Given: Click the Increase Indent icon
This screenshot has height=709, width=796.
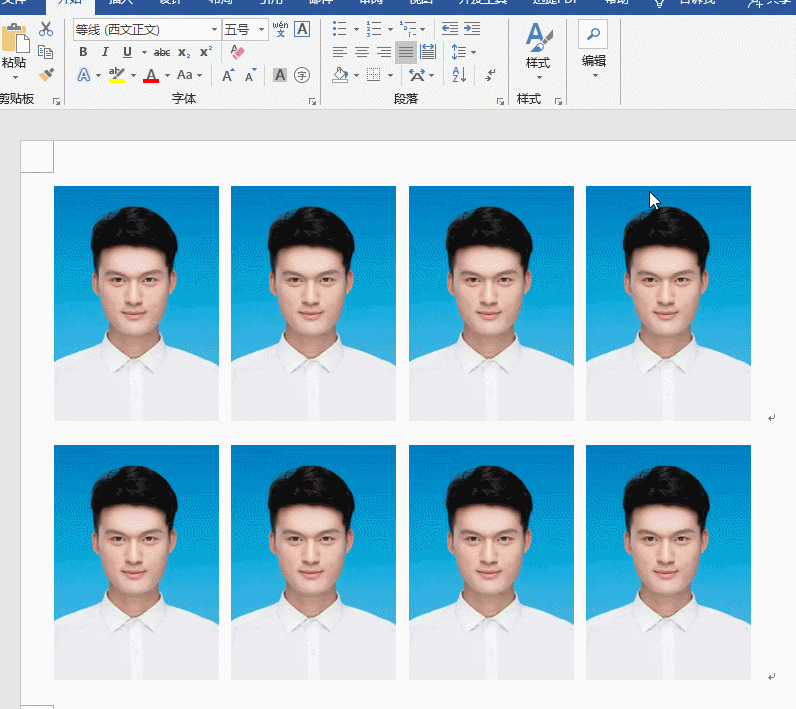Looking at the screenshot, I should (473, 29).
